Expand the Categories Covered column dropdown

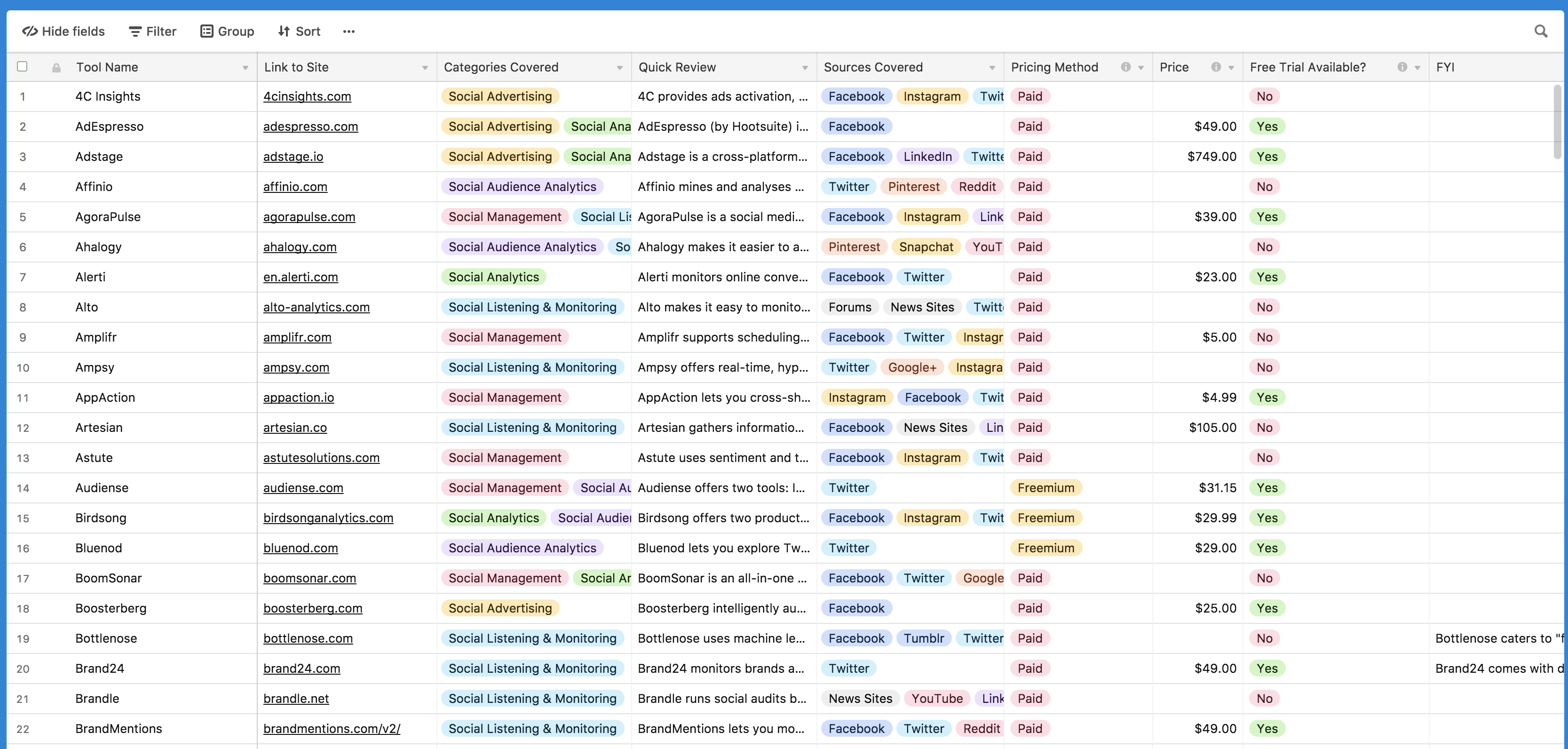click(x=620, y=67)
